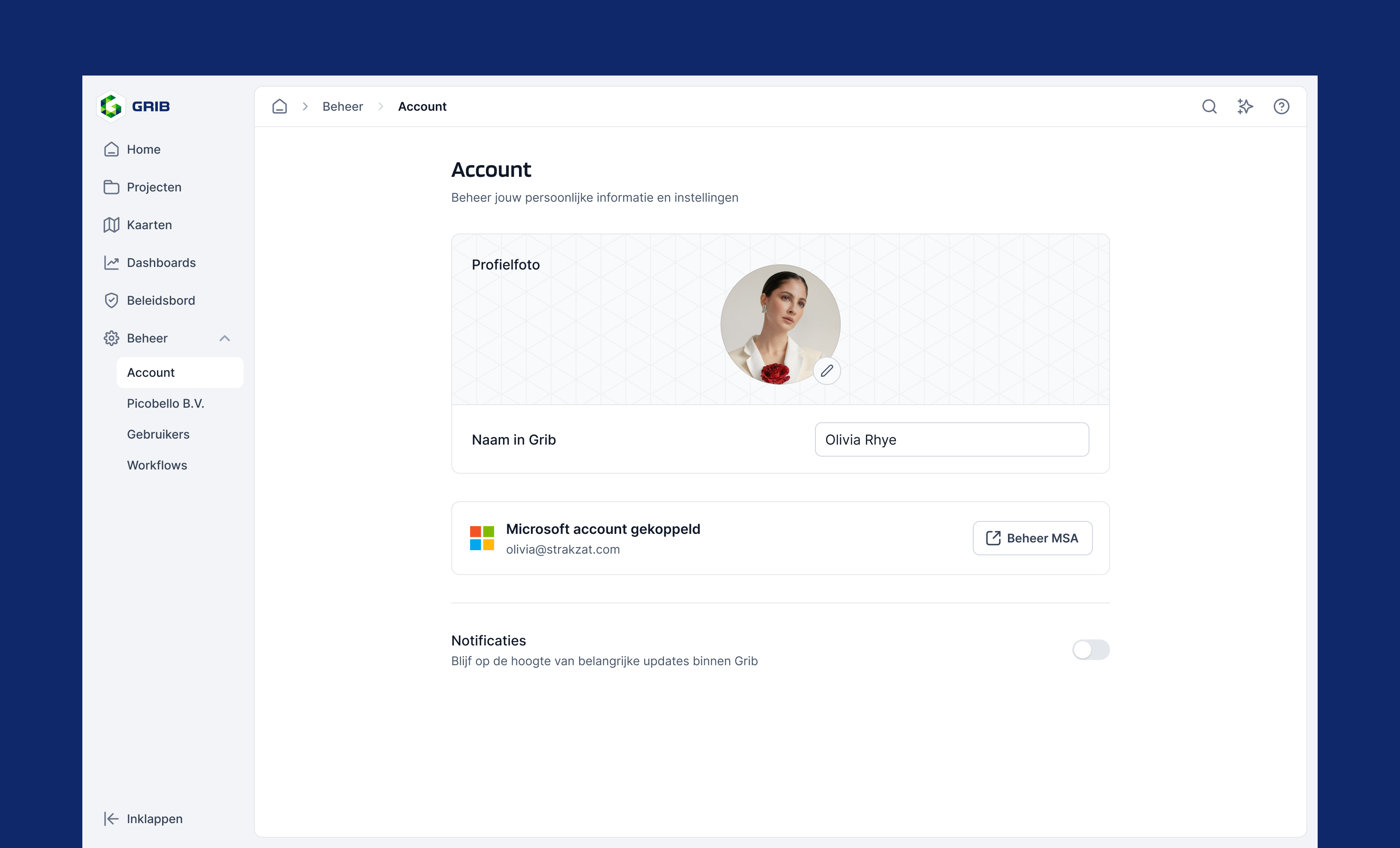Open Gebruikers from the Beheer menu

(158, 434)
